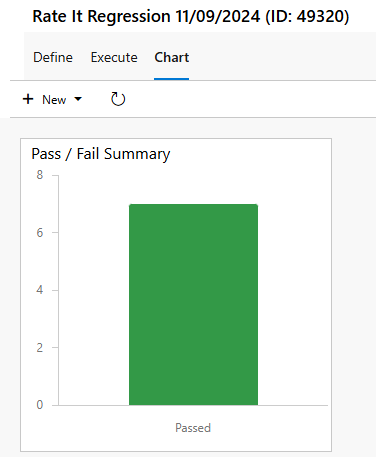The image size is (376, 459).
Task: Click empty chart area left of bar
Action: (94, 290)
